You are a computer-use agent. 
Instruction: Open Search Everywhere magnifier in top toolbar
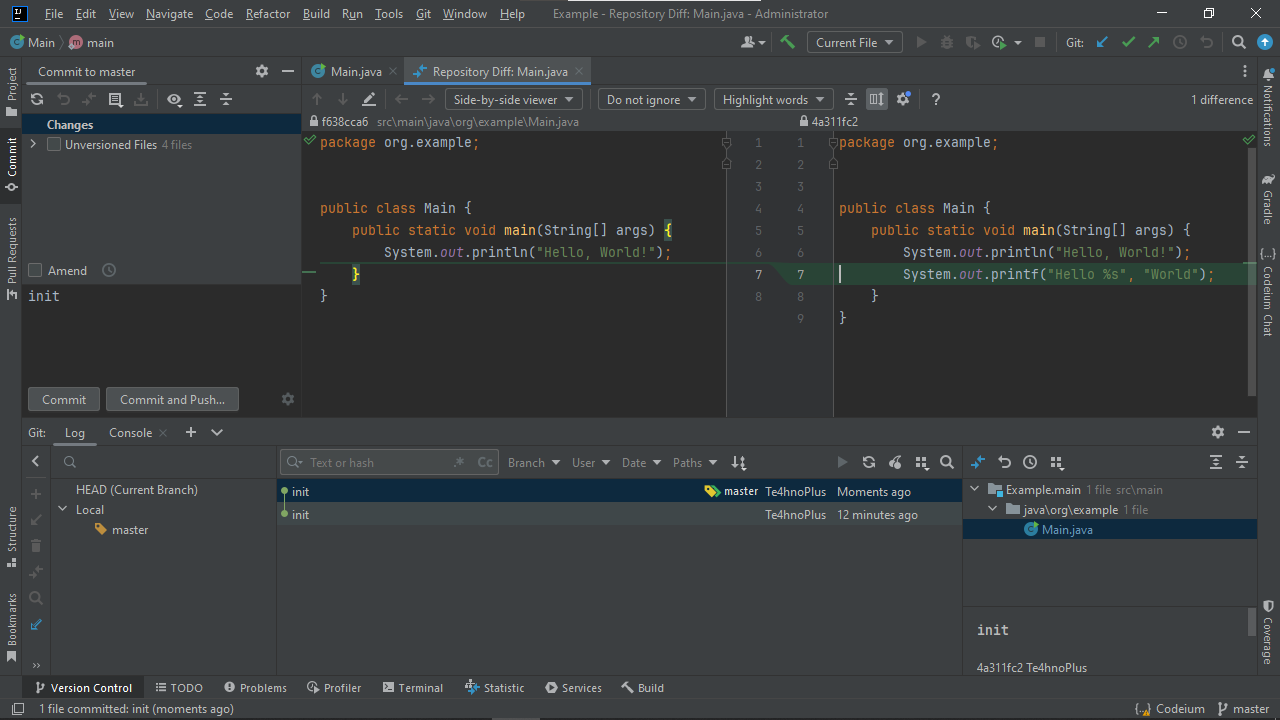pyautogui.click(x=1239, y=42)
